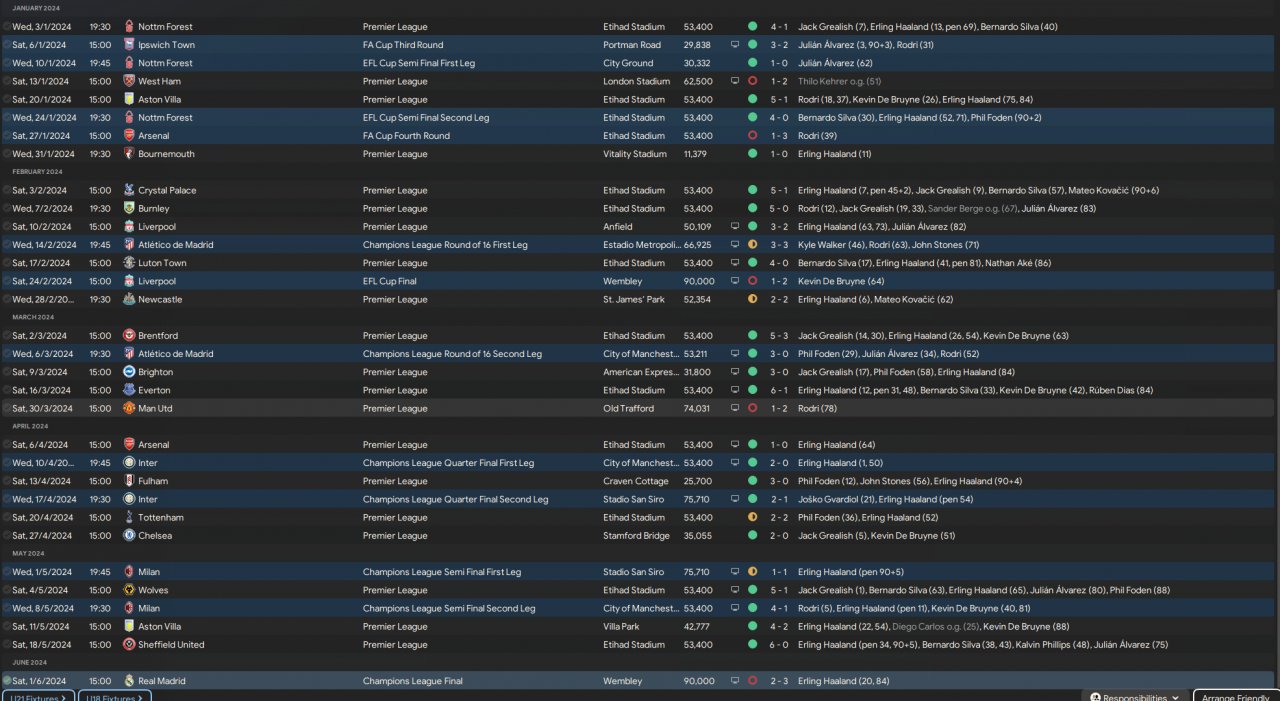
Task: Click the Fulham club crest
Action: pos(129,481)
